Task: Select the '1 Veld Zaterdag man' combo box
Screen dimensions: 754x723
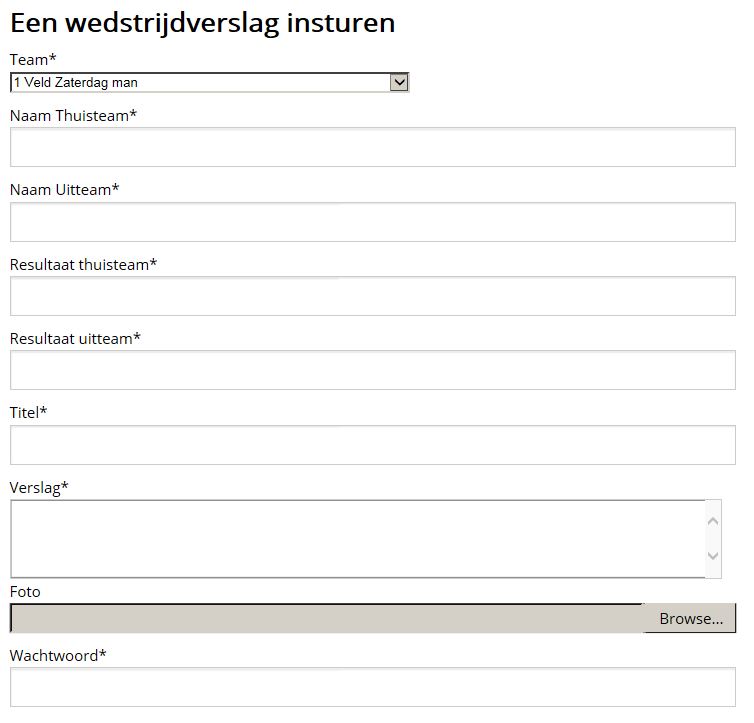Action: coord(209,82)
